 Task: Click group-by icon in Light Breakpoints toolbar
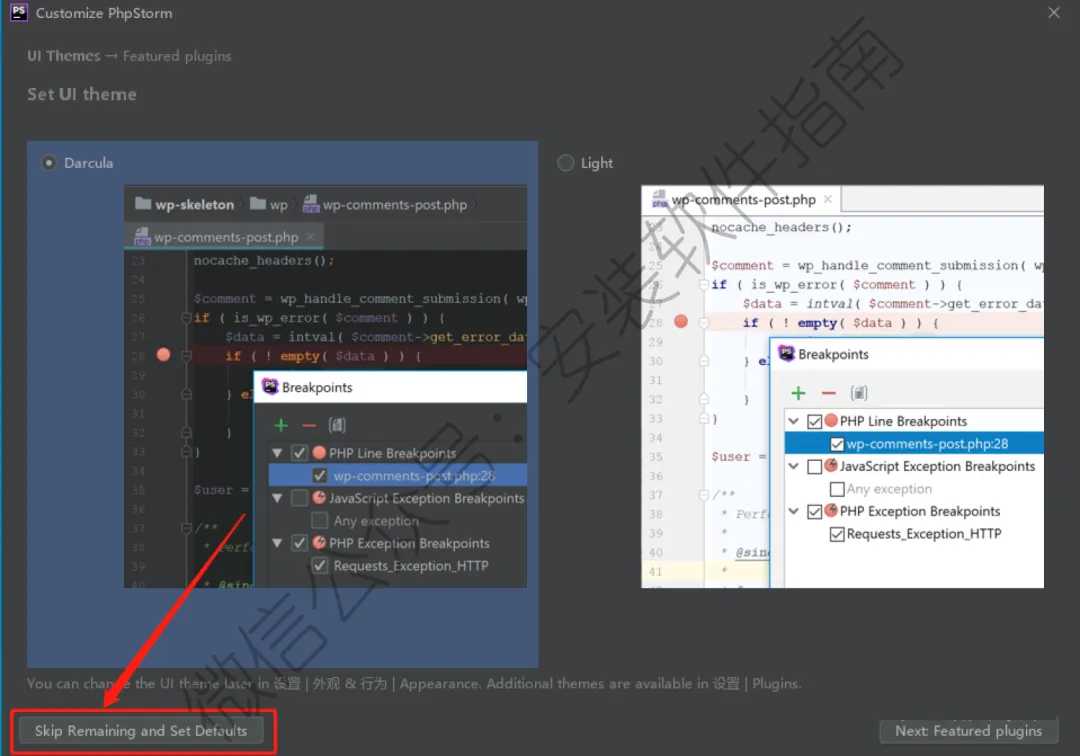[x=859, y=392]
